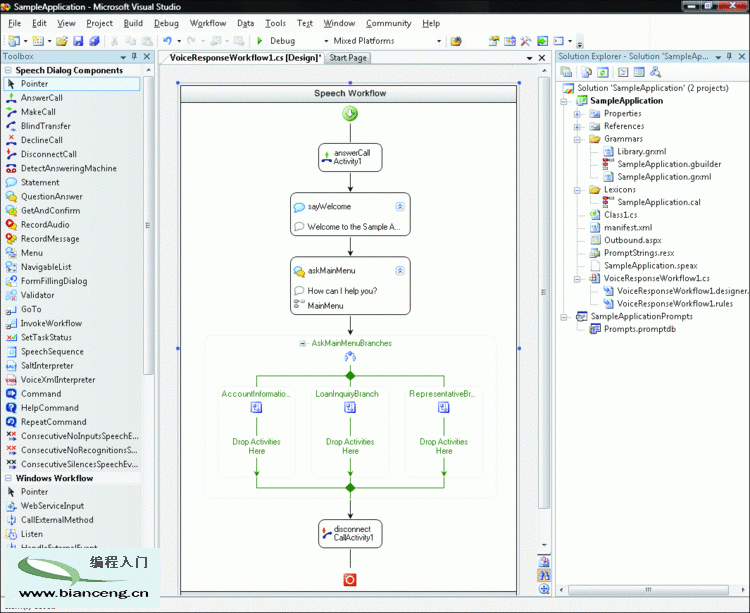
Task: Collapse the askMainMenu activity chevron
Action: coord(400,271)
